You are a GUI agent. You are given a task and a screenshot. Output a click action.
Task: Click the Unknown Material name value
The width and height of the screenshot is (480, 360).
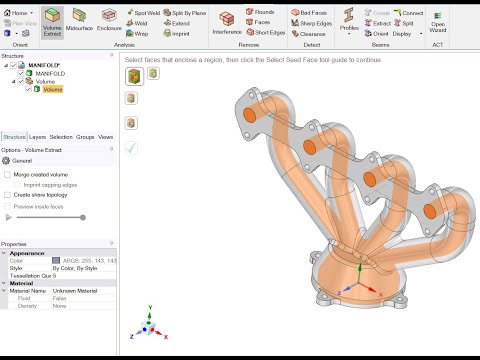[x=75, y=291]
